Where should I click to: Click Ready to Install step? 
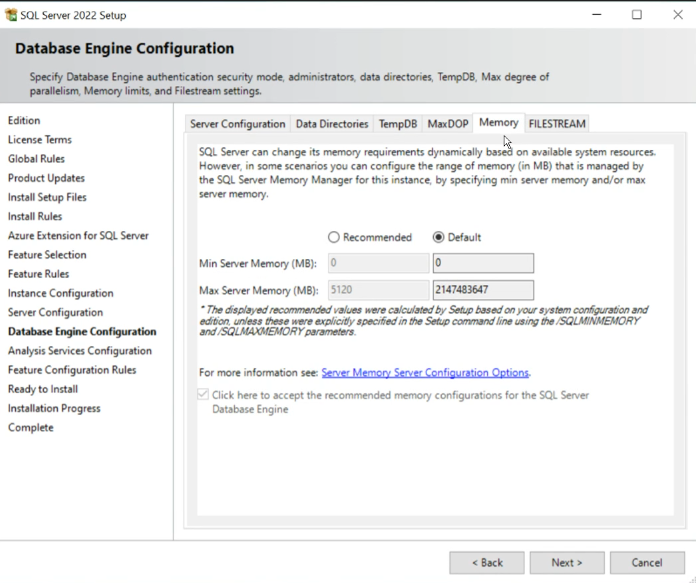(x=43, y=389)
